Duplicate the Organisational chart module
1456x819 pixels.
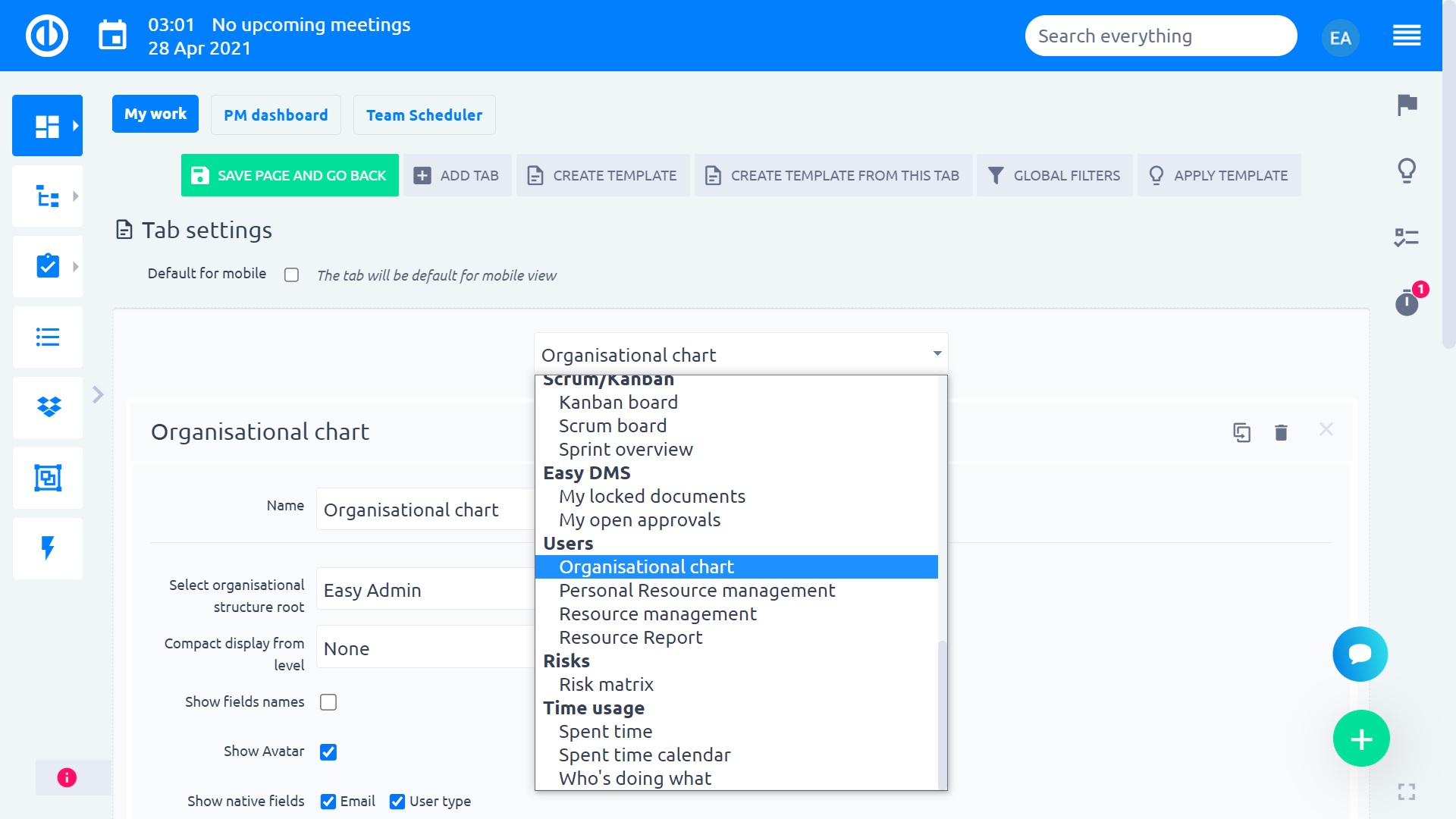(1241, 432)
